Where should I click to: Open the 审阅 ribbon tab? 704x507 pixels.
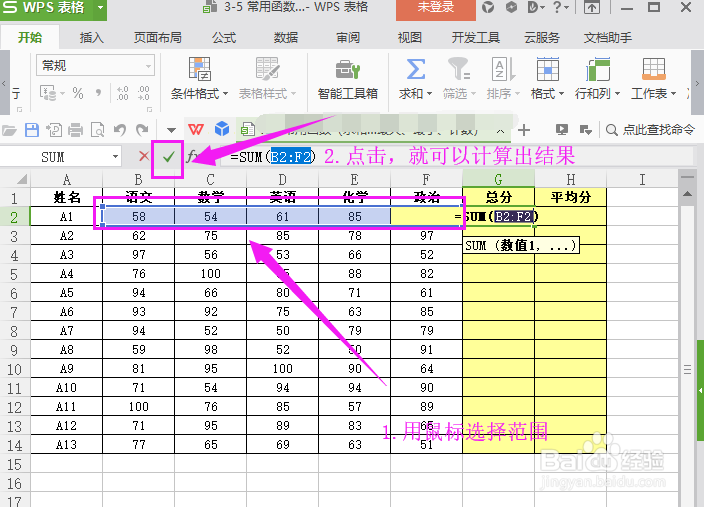348,38
